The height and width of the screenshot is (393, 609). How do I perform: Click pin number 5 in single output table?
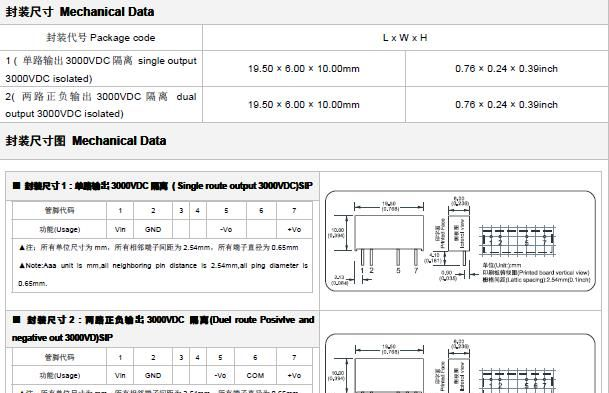click(226, 210)
